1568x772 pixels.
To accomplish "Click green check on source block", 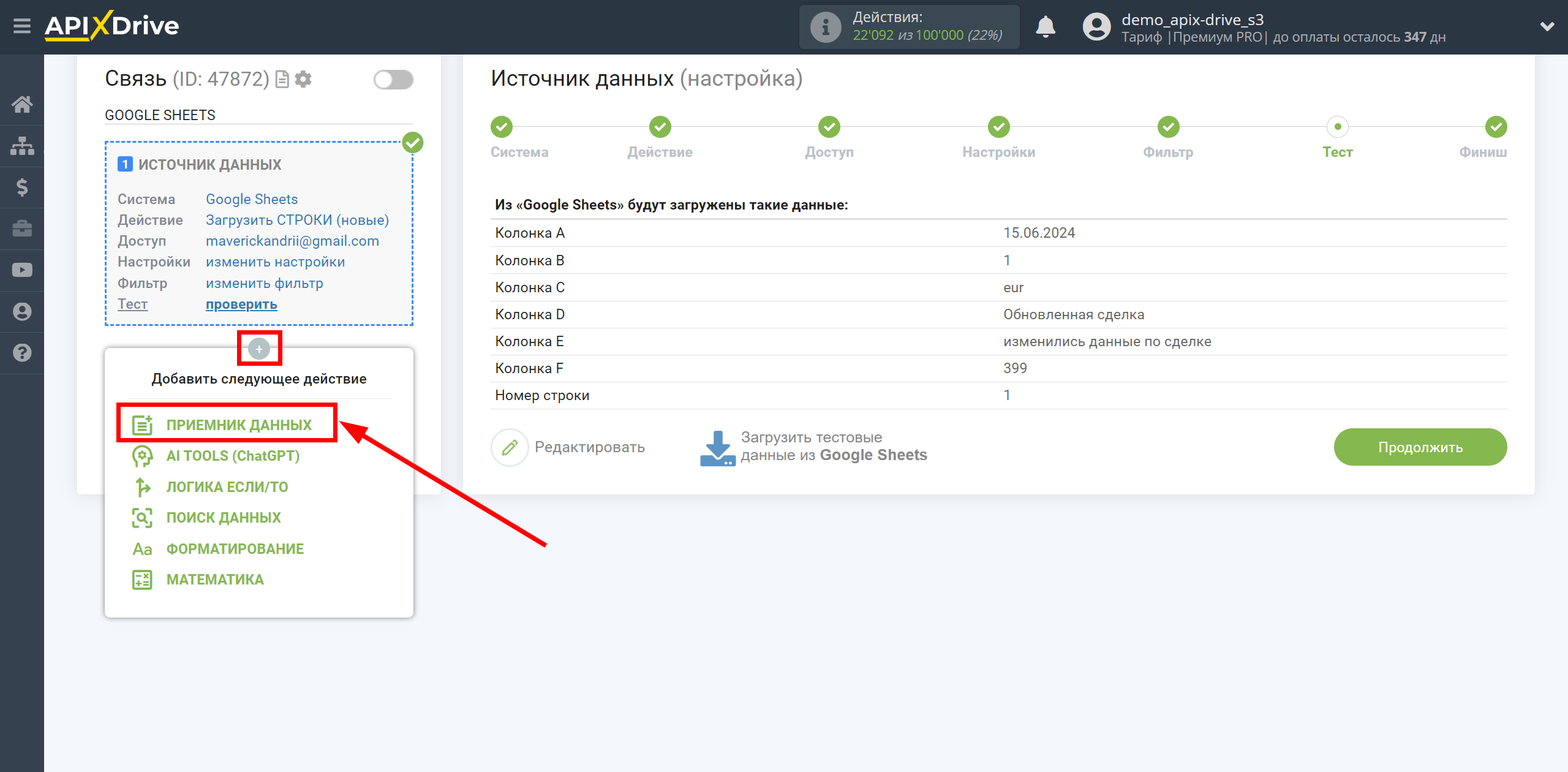I will pyautogui.click(x=412, y=143).
